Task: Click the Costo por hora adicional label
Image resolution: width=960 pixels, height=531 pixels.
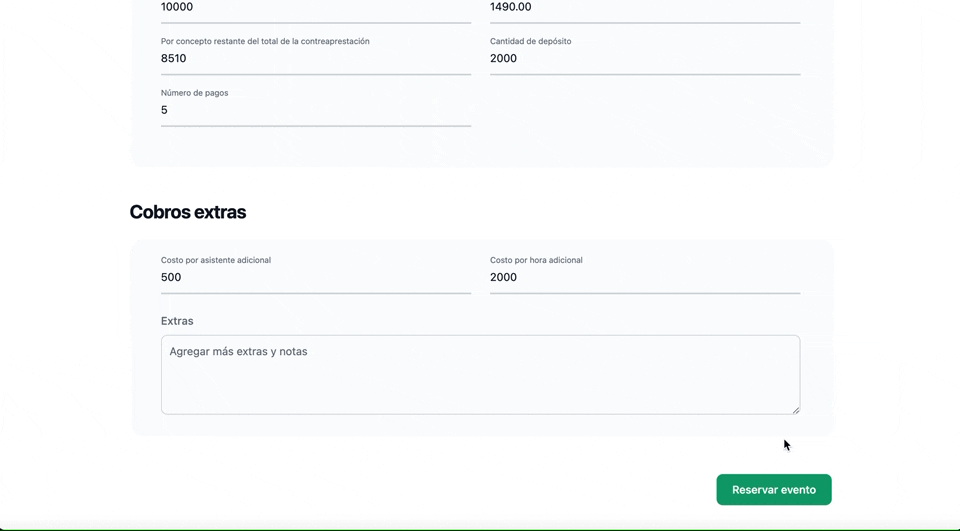Action: click(x=536, y=260)
